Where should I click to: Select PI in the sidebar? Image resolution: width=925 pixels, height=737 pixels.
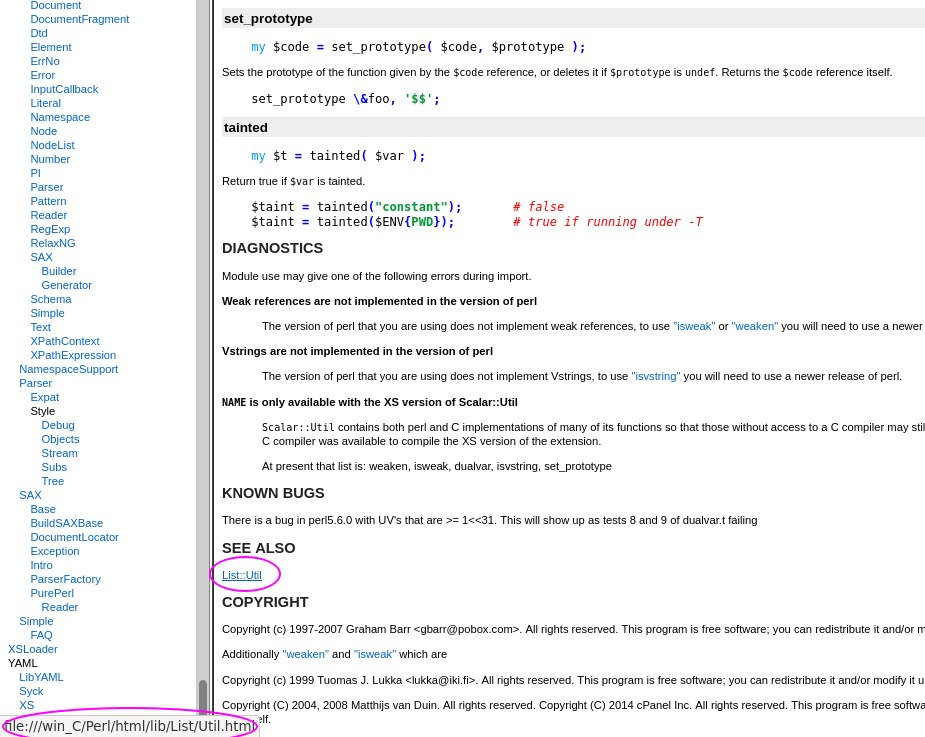(35, 173)
